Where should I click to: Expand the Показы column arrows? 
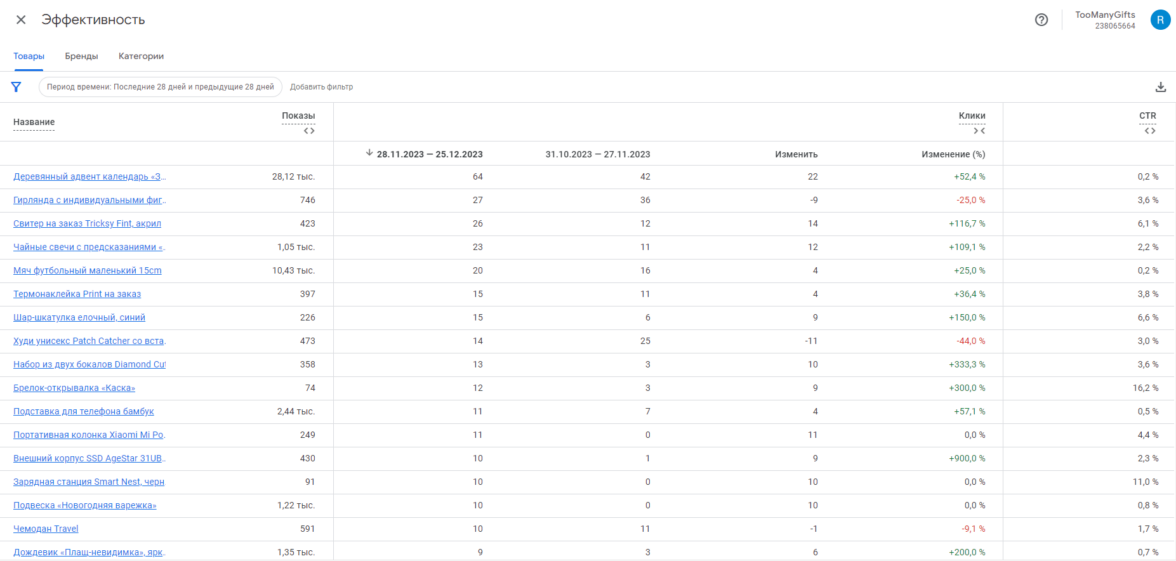[309, 130]
